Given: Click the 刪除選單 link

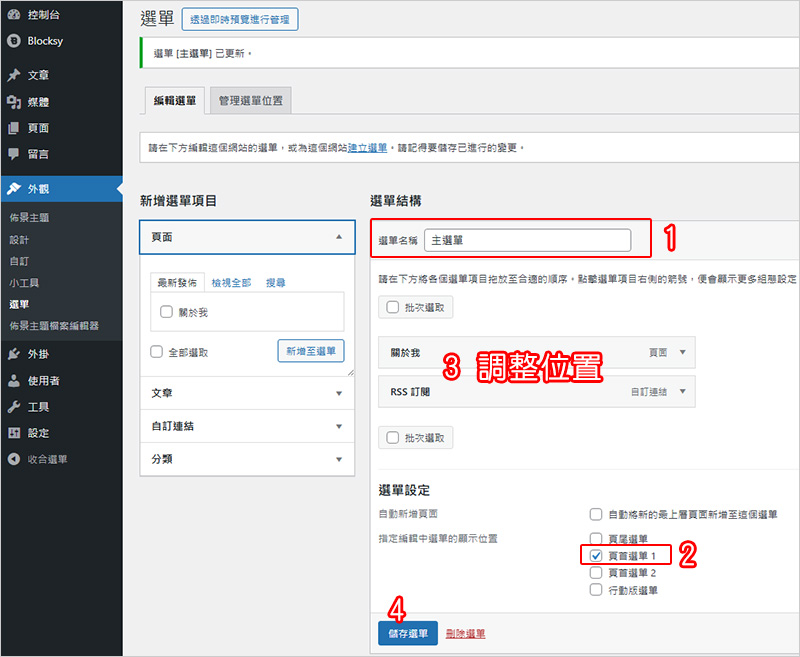Looking at the screenshot, I should (x=465, y=634).
